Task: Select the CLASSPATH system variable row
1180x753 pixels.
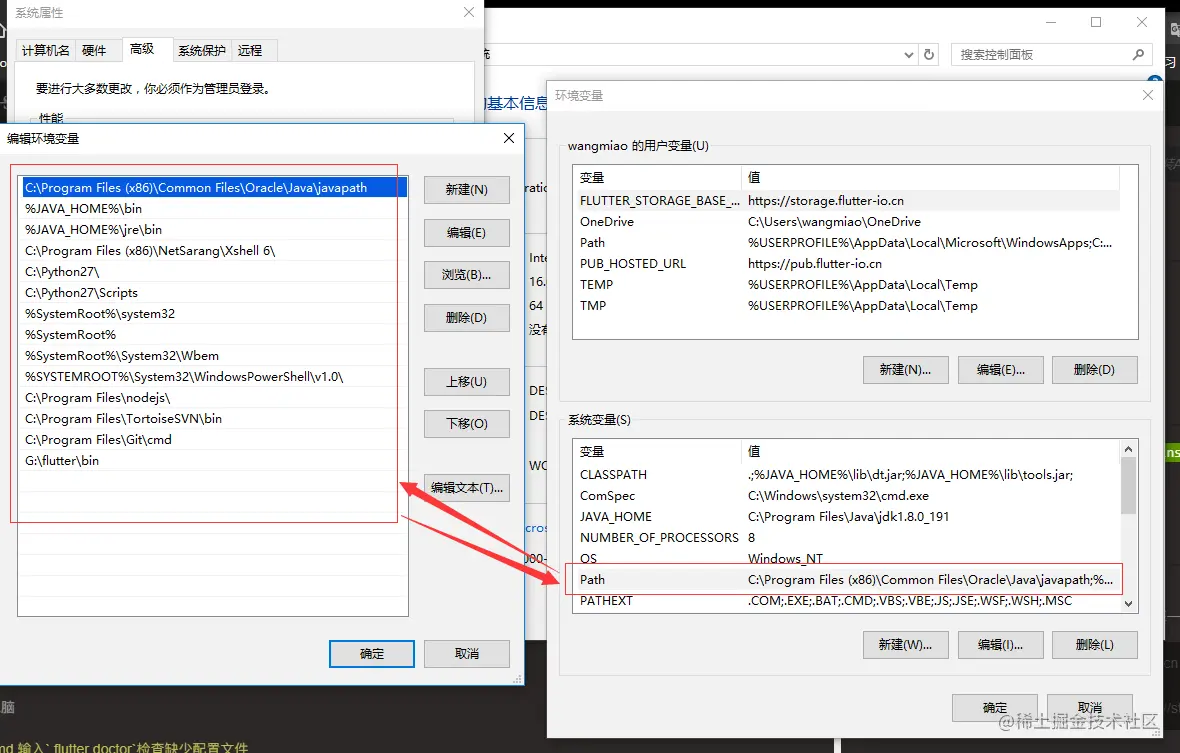Action: (847, 475)
